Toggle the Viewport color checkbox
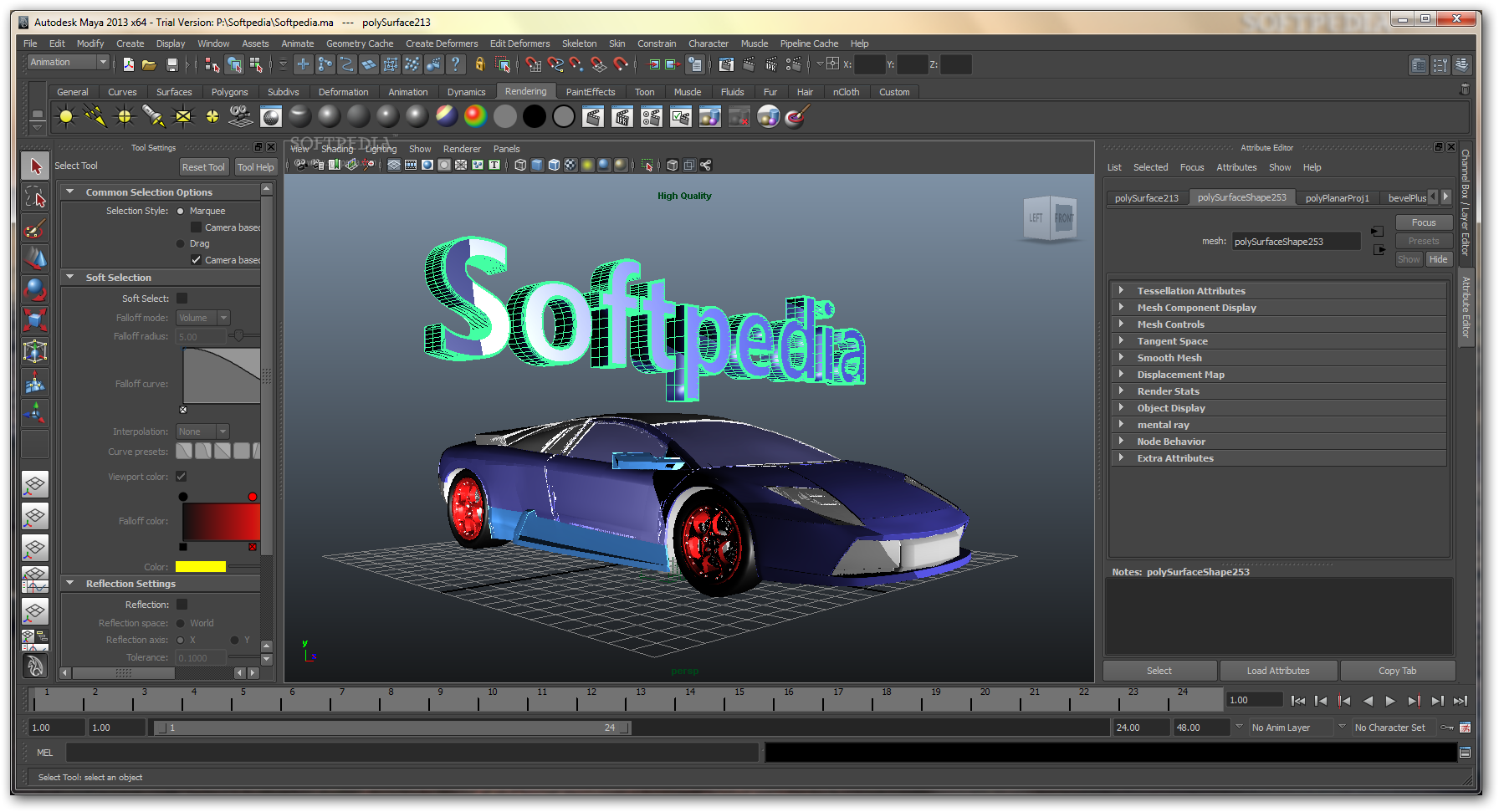This screenshot has height=812, width=1499. coord(181,477)
